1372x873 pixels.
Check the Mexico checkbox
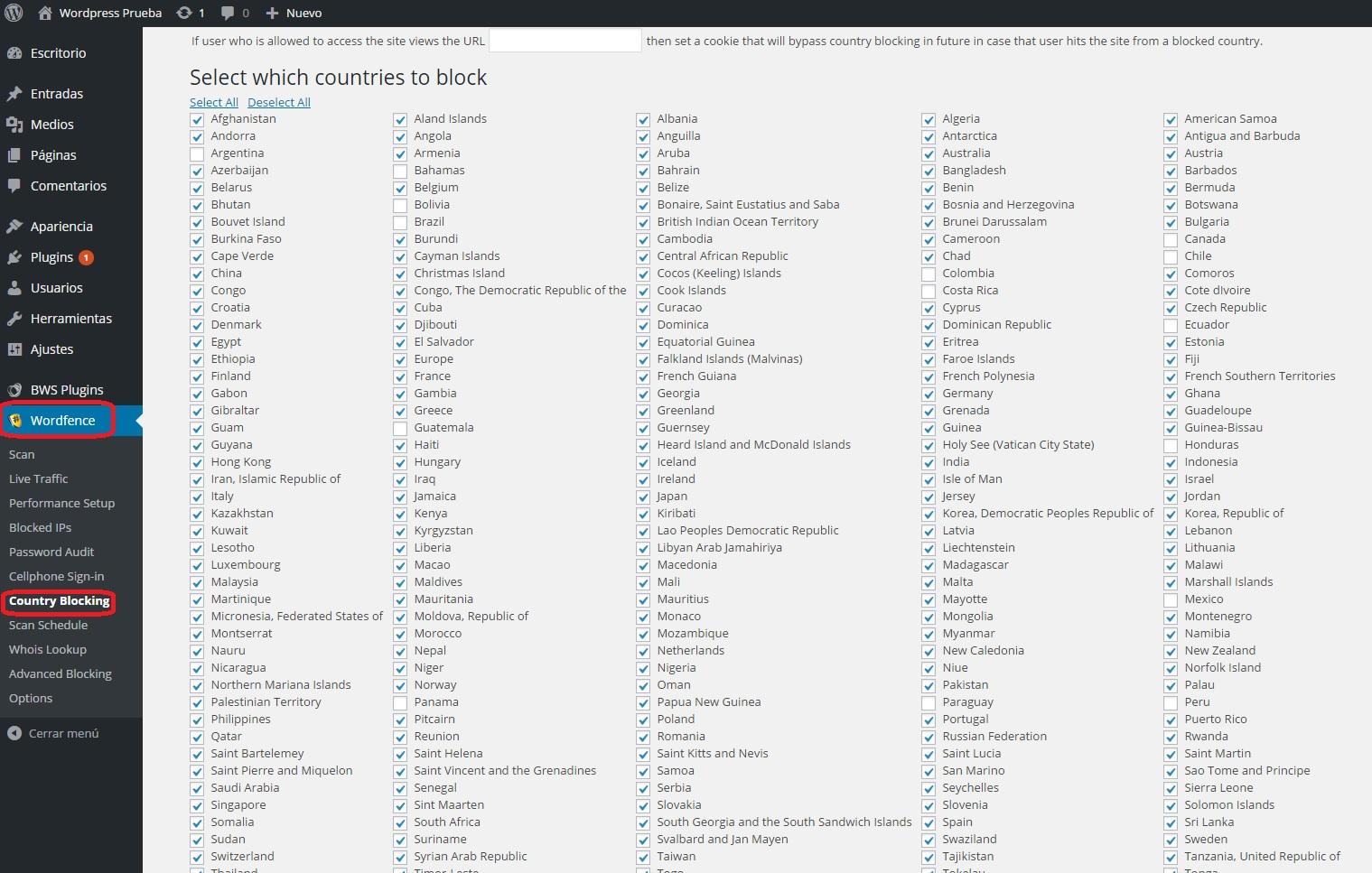[1171, 599]
